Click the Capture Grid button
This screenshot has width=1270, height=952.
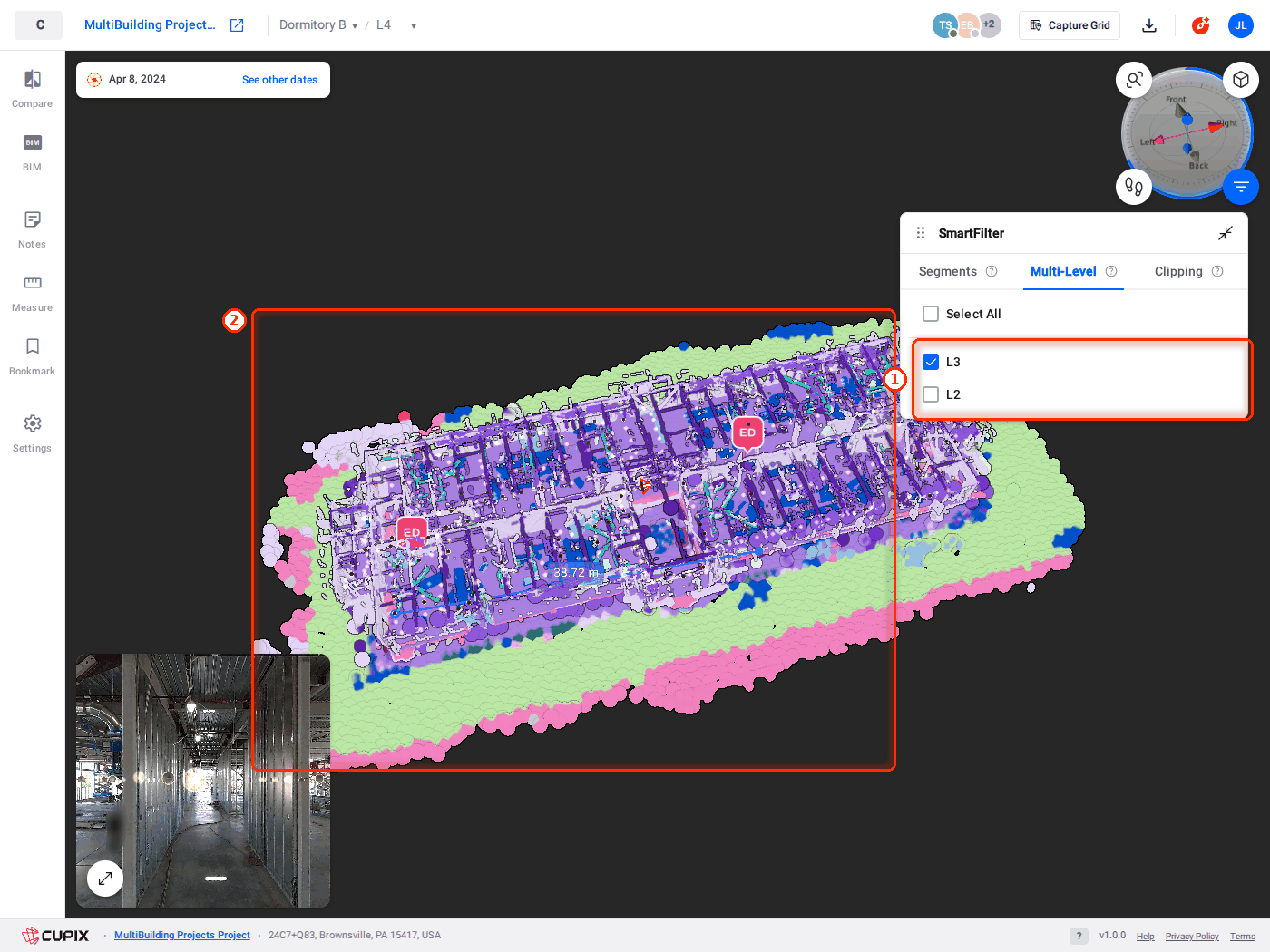pos(1070,25)
